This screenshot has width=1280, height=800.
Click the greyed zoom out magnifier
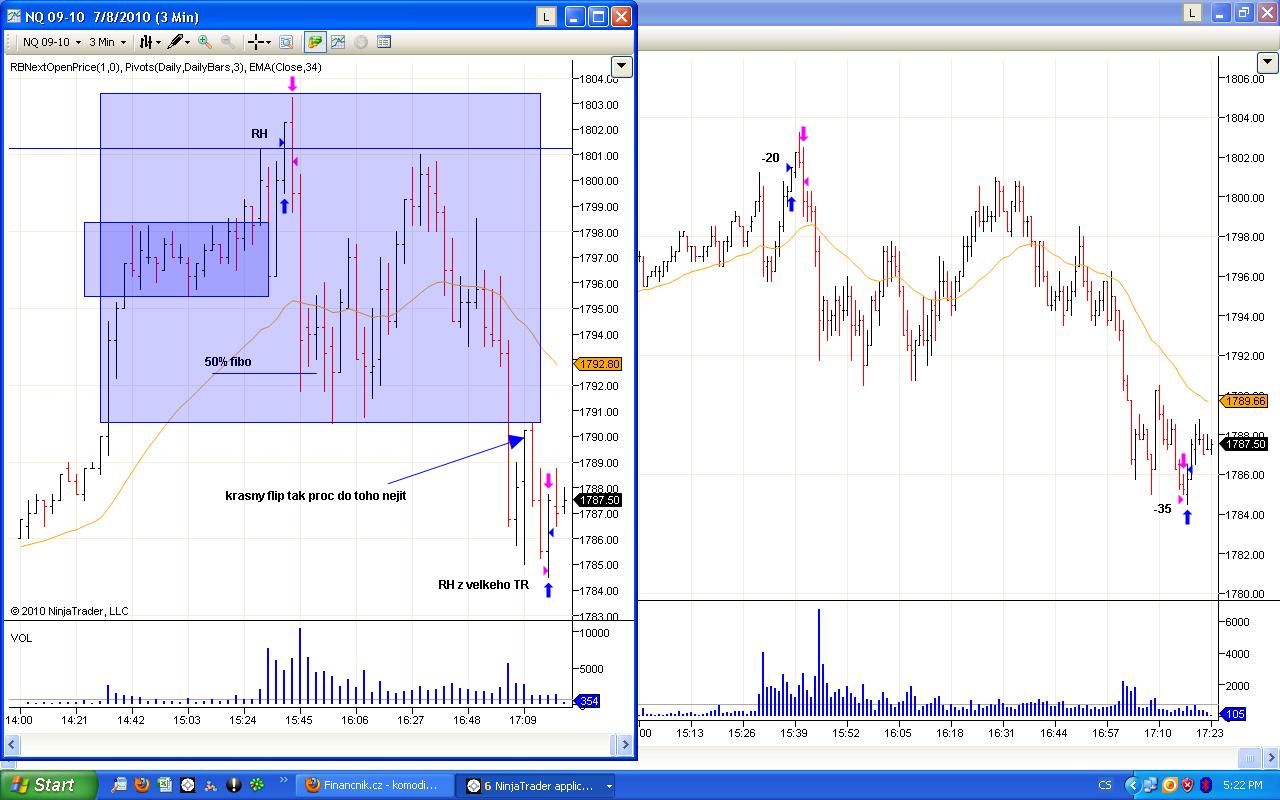[x=228, y=42]
